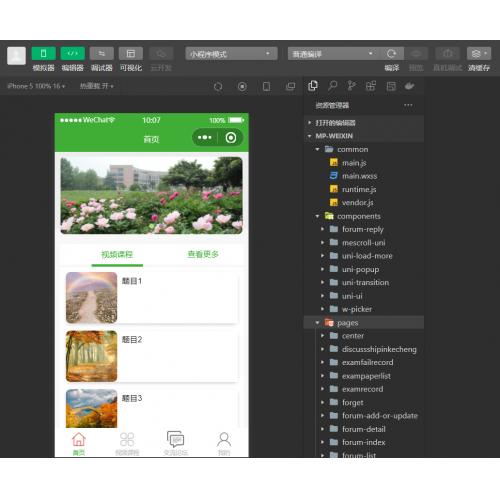Expand the forum-index folder
500x500 pixels.
pos(364,443)
